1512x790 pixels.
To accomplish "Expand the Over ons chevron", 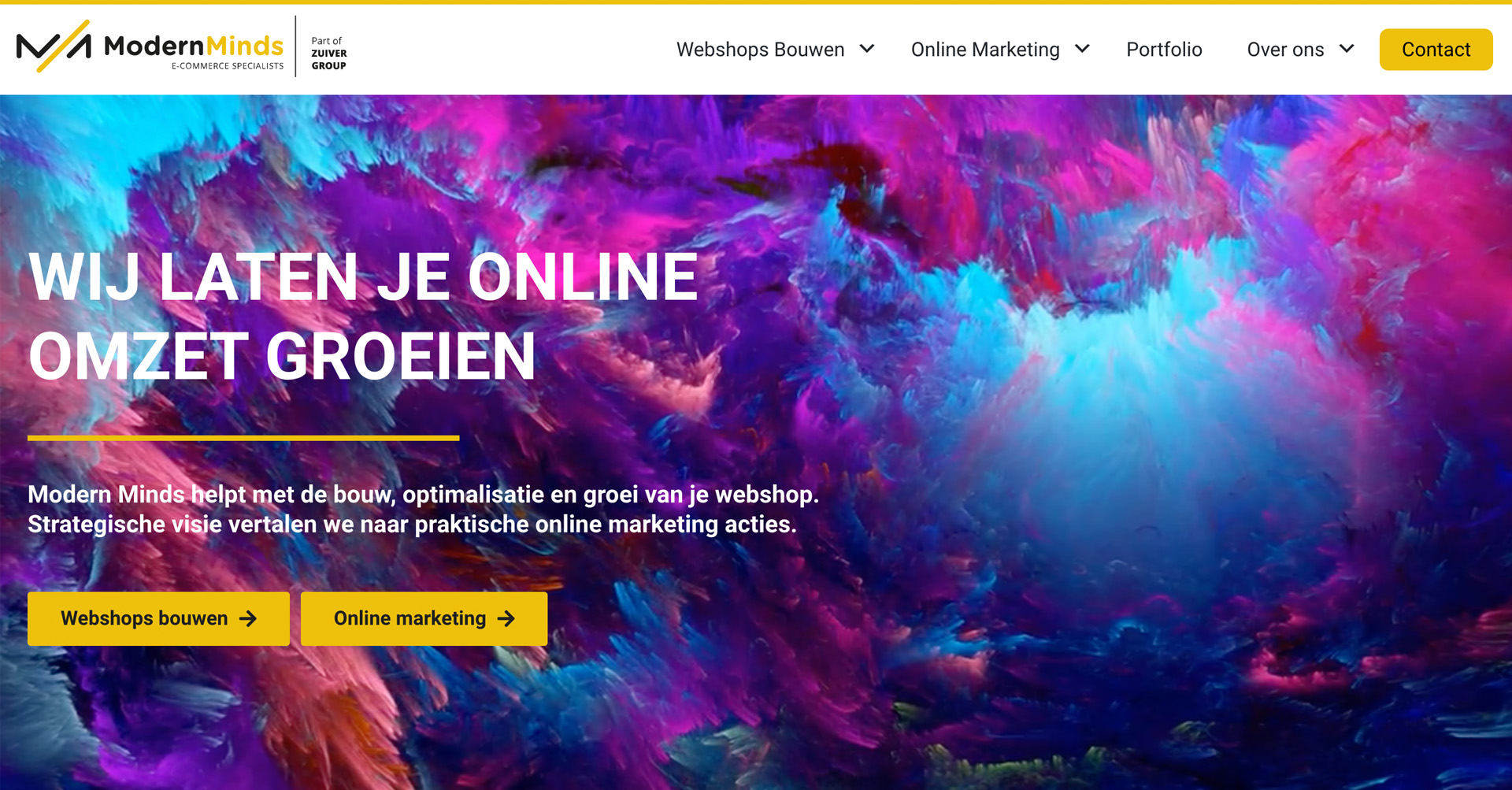I will [x=1347, y=49].
